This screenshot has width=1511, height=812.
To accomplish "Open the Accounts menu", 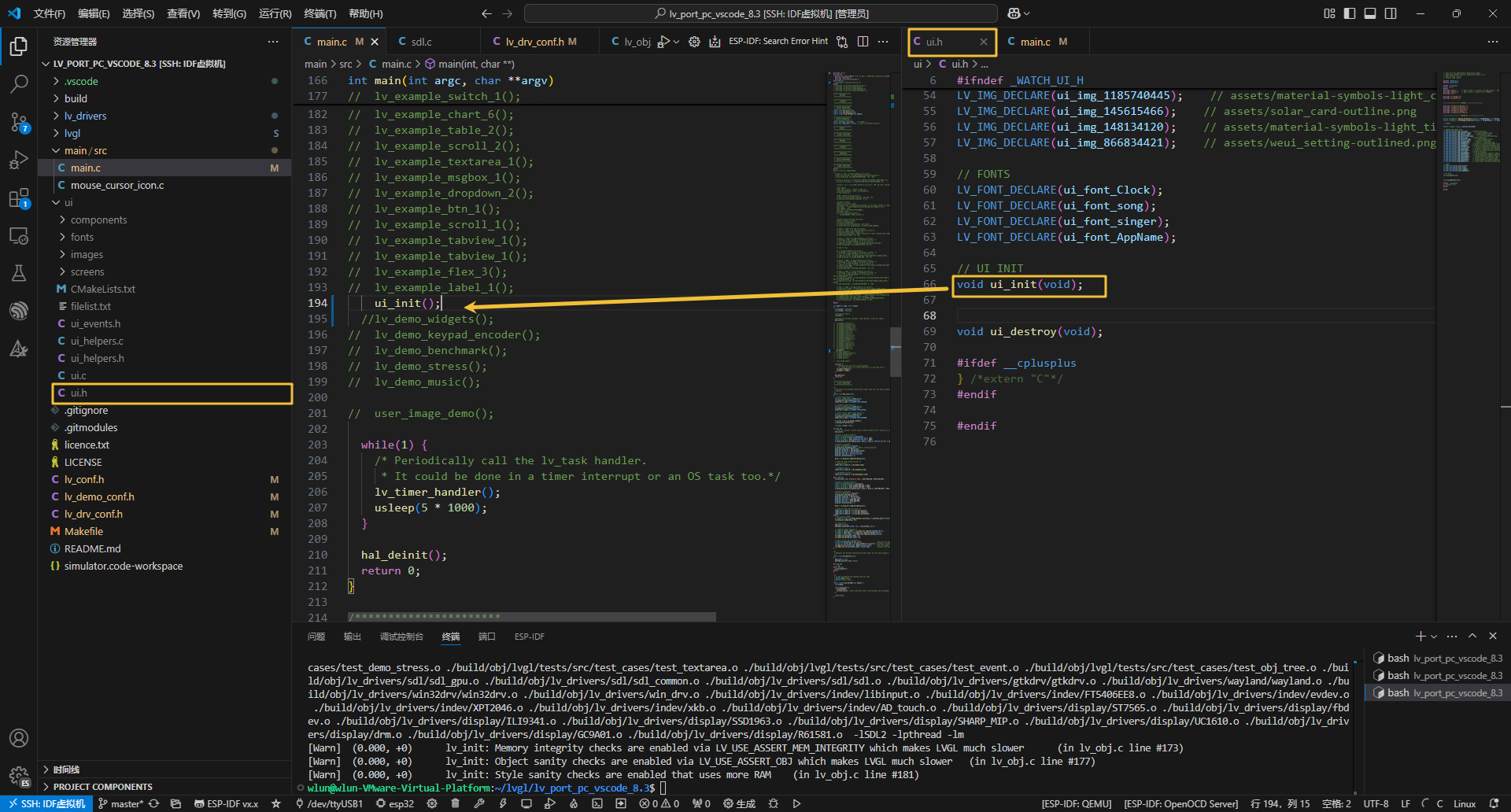I will pyautogui.click(x=19, y=738).
